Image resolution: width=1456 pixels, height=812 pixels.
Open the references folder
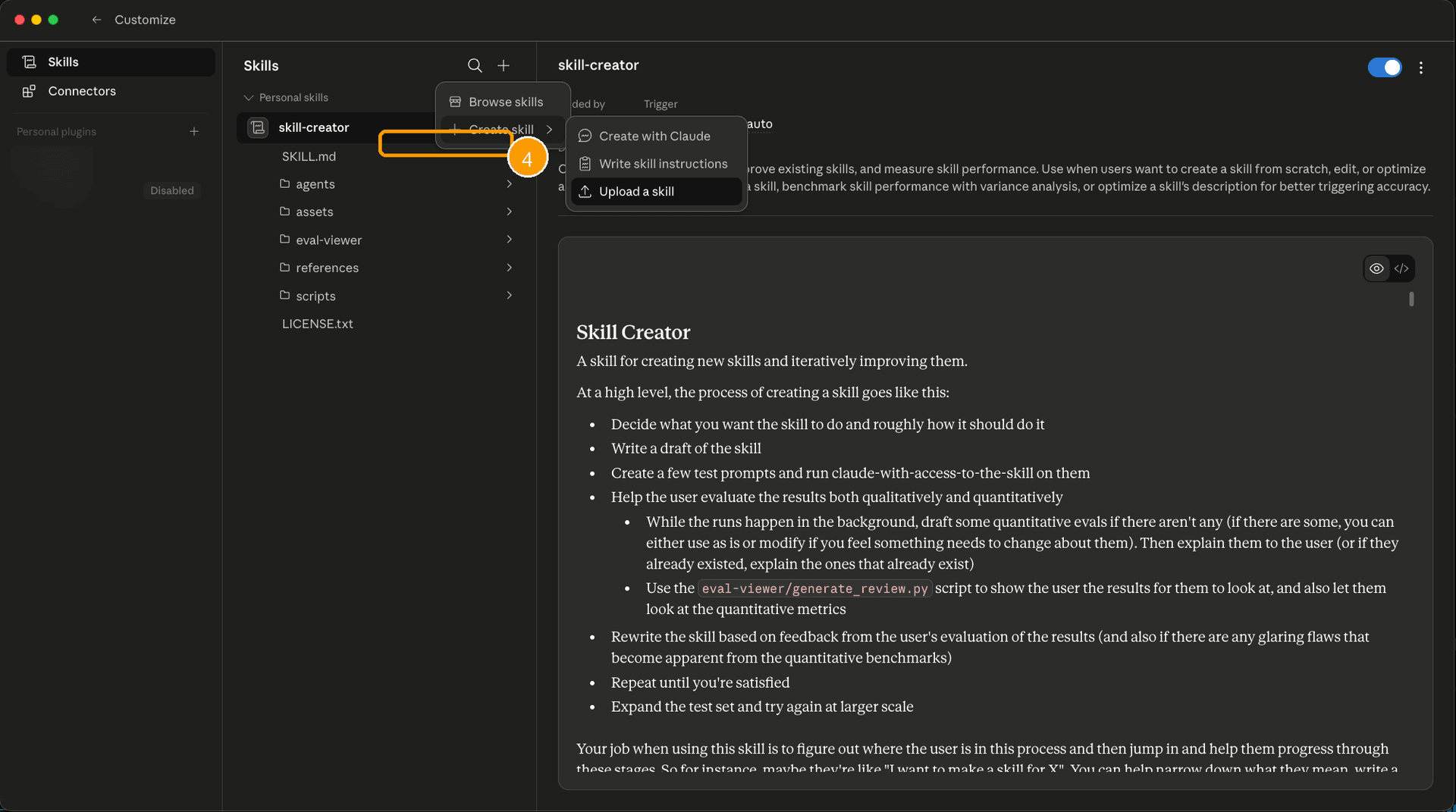point(327,268)
